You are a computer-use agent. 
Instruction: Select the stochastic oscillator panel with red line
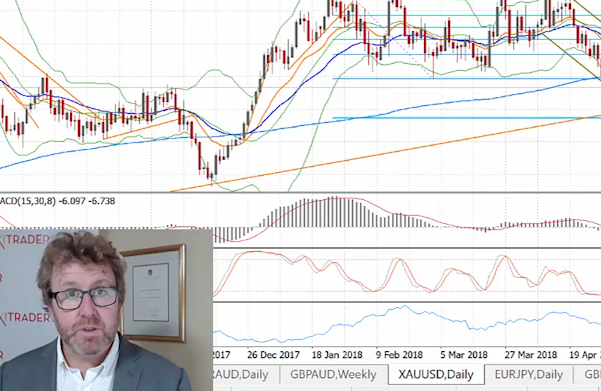pyautogui.click(x=406, y=275)
